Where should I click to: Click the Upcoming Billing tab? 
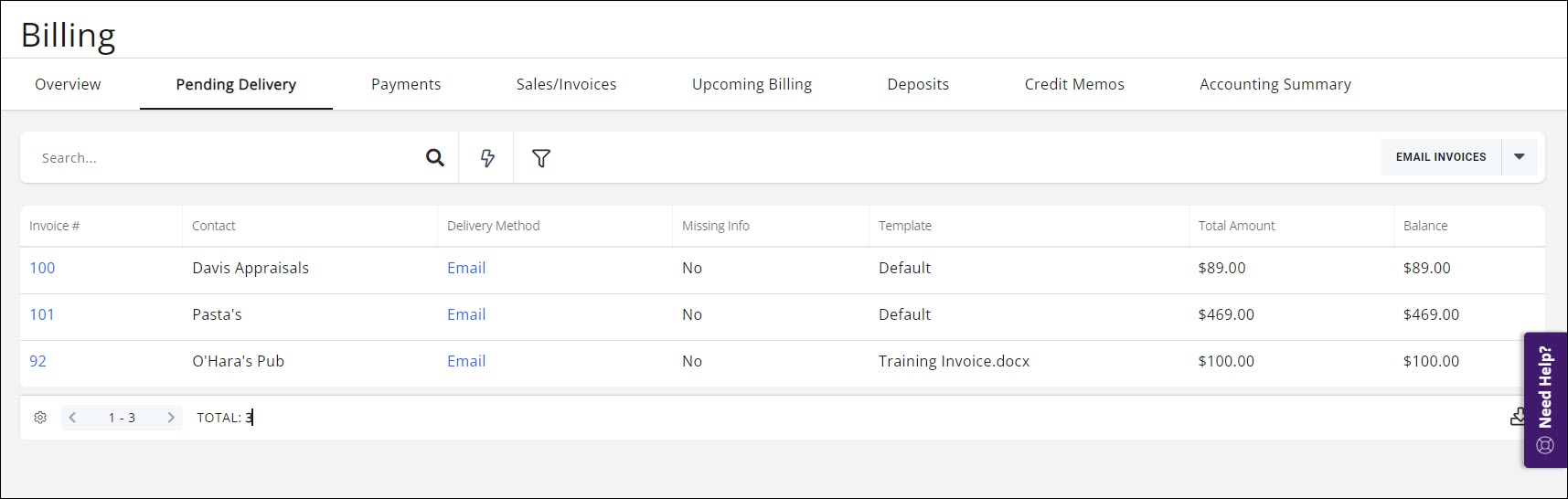pyautogui.click(x=752, y=84)
